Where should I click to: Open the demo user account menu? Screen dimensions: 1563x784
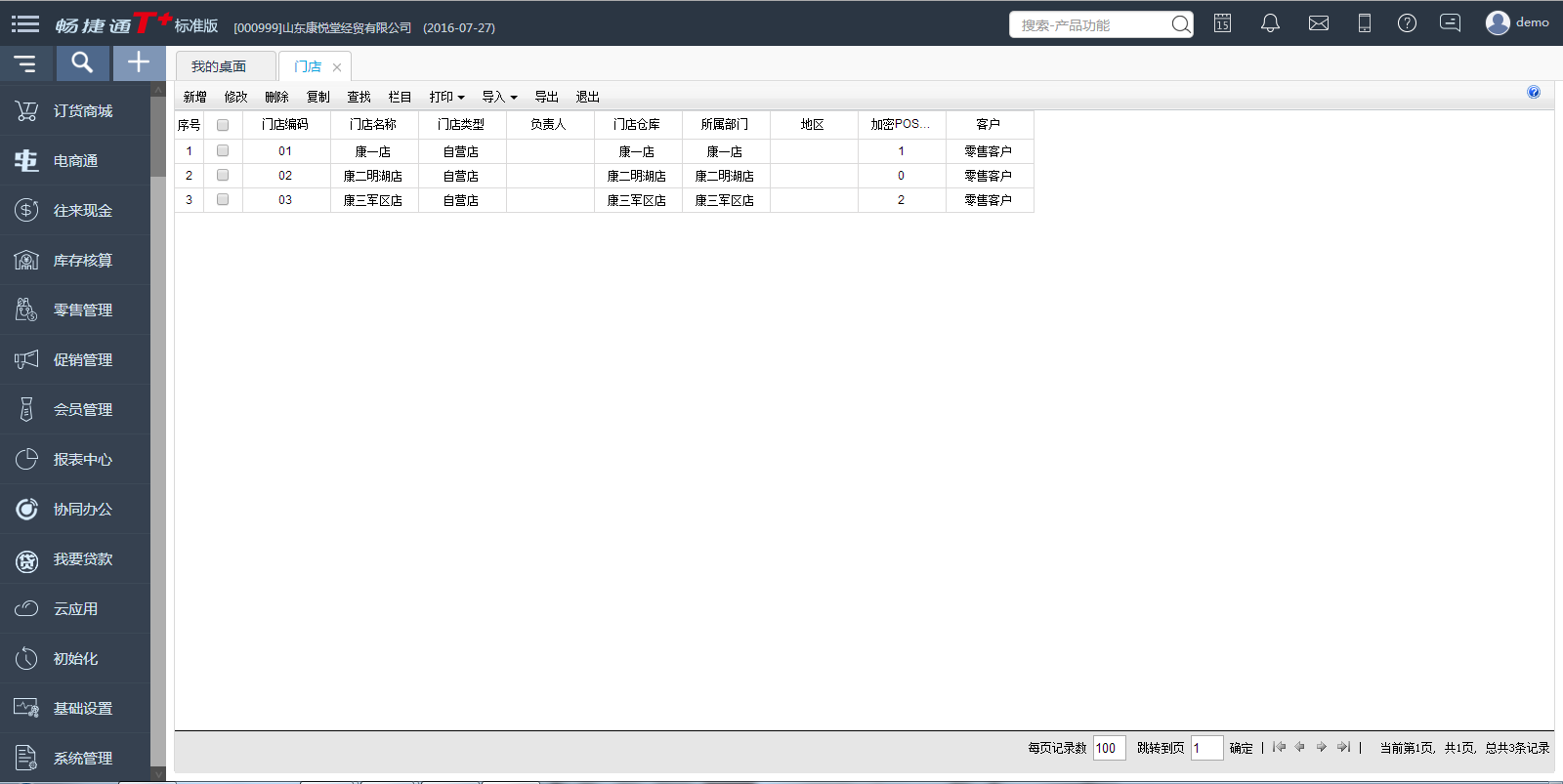click(x=1517, y=22)
